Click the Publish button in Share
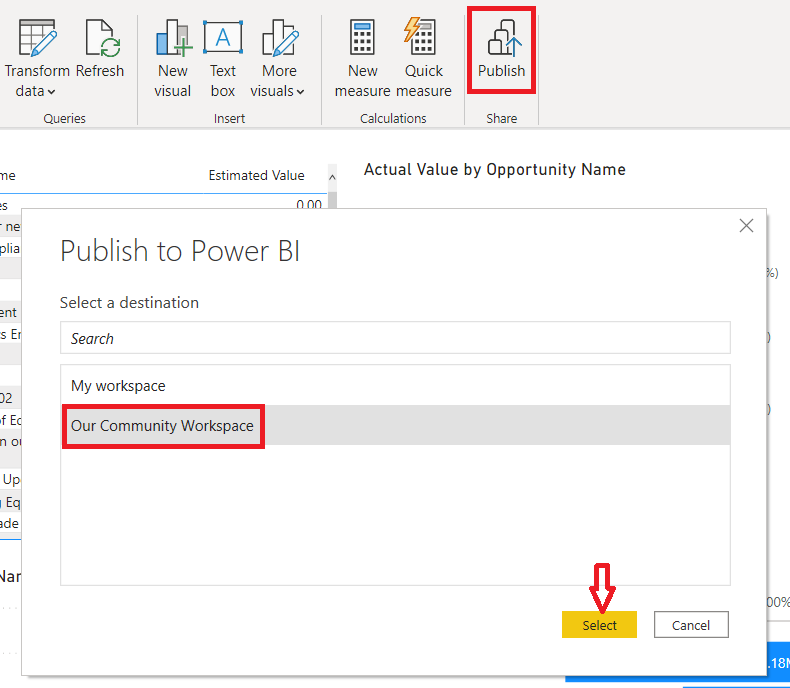The image size is (790, 688). click(x=501, y=50)
